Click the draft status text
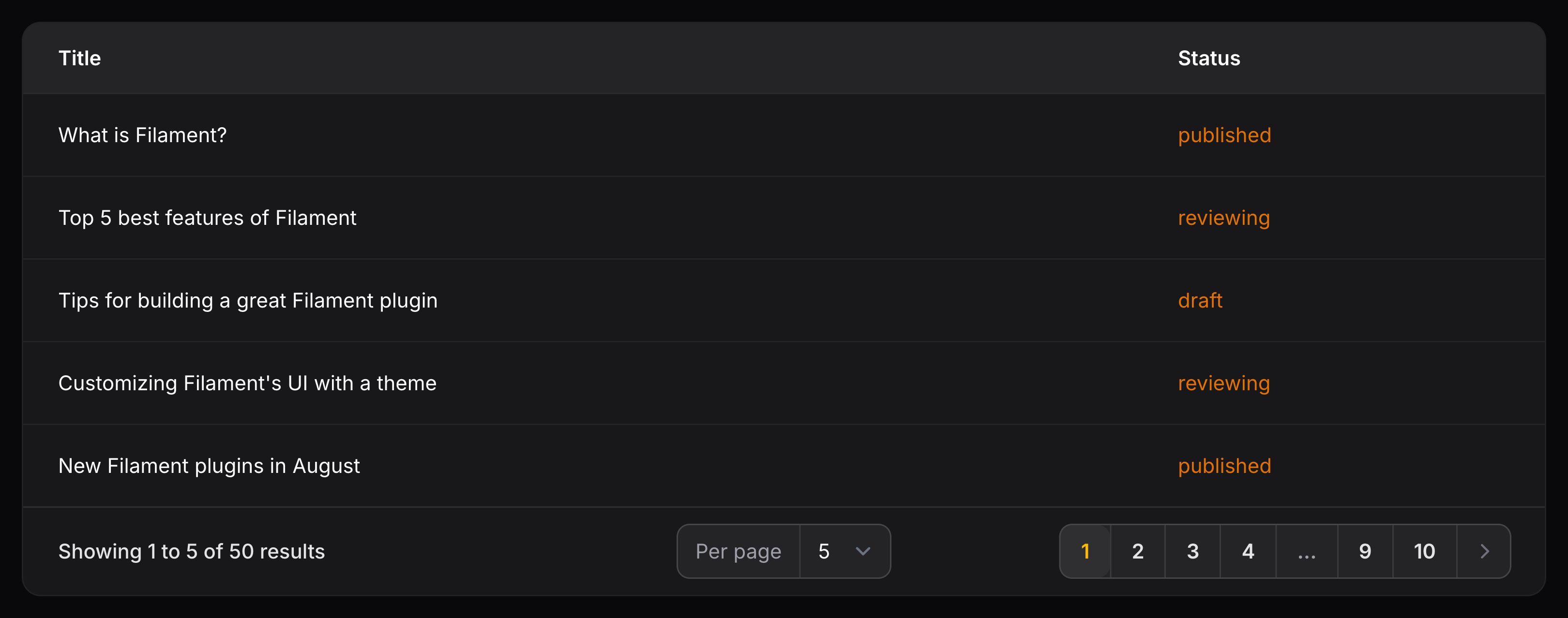 [x=1200, y=300]
